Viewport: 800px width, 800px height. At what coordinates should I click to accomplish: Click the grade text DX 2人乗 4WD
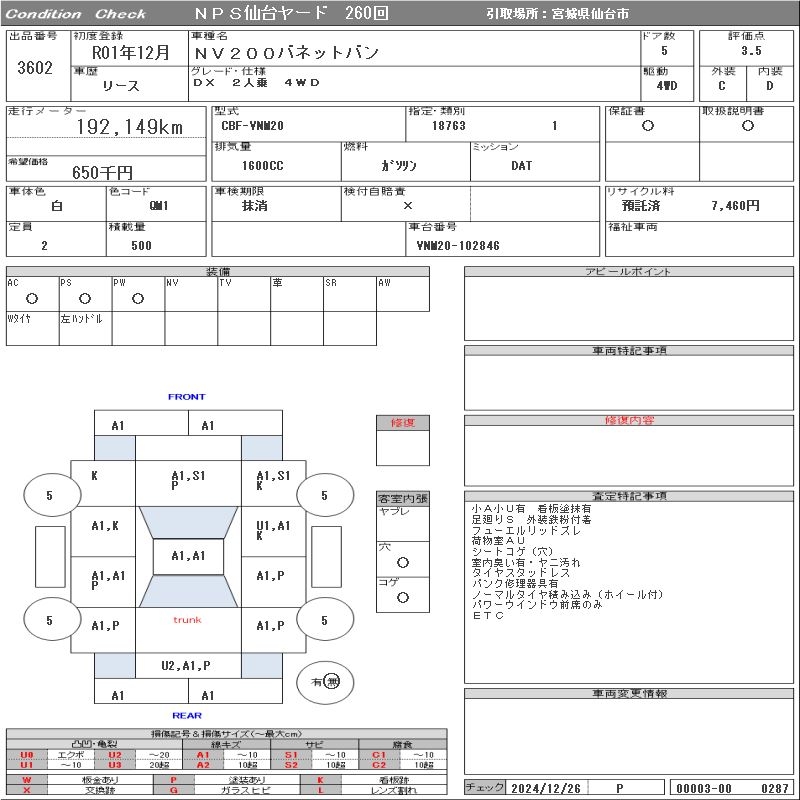click(256, 82)
